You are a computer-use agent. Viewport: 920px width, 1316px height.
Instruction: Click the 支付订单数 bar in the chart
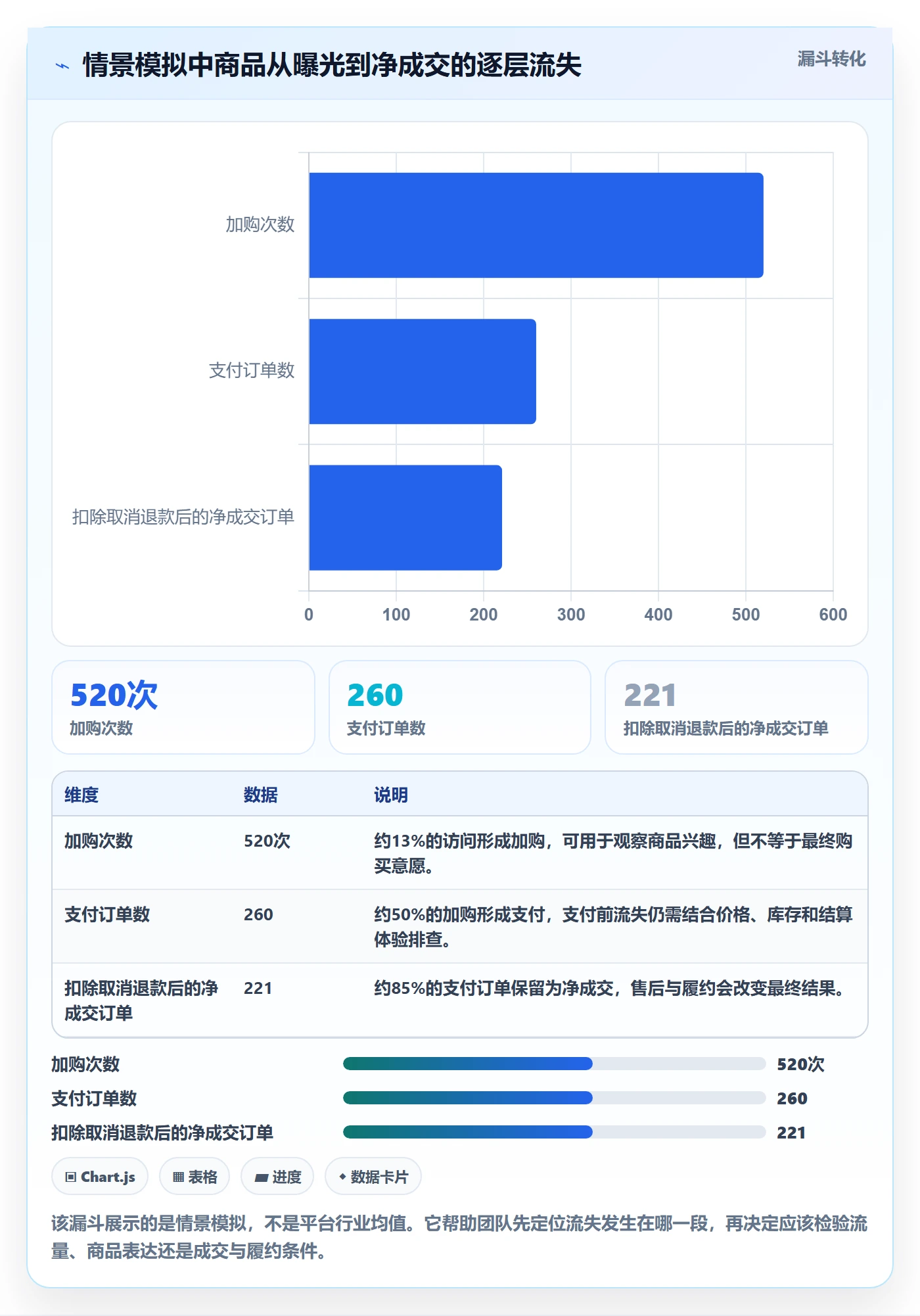point(423,371)
